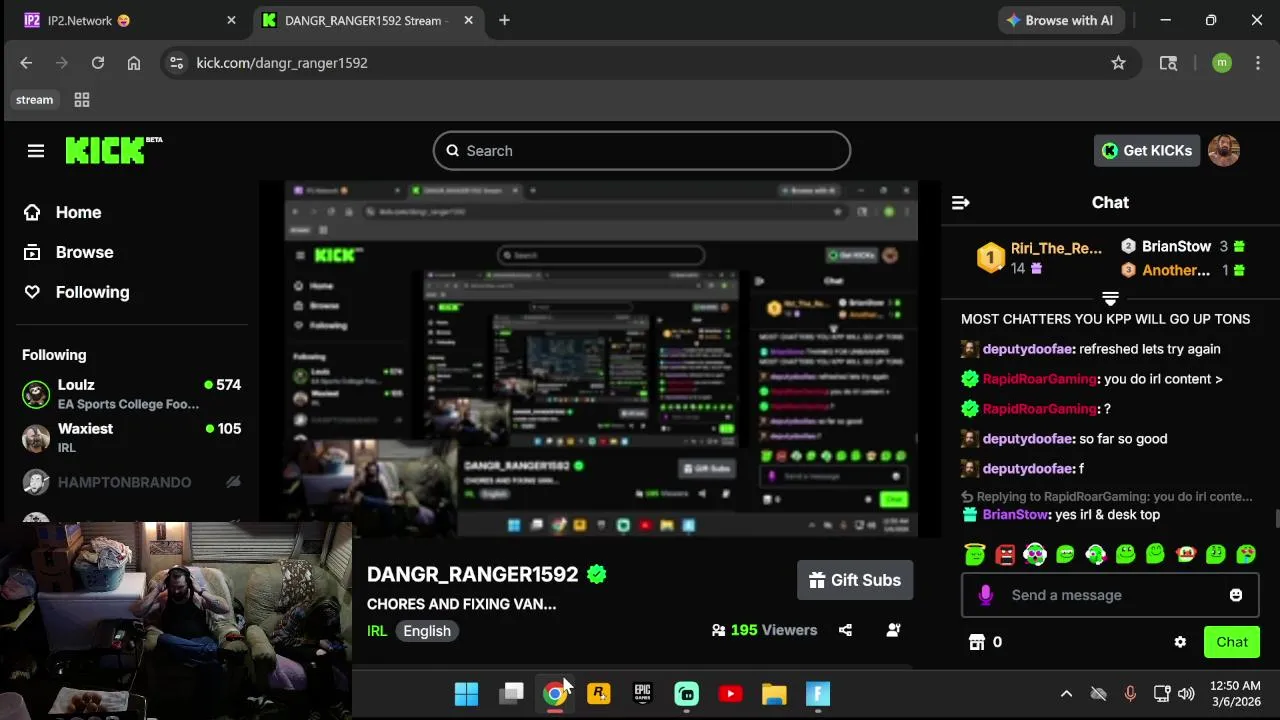The image size is (1280, 720).
Task: Click the stream video player
Action: (x=600, y=358)
